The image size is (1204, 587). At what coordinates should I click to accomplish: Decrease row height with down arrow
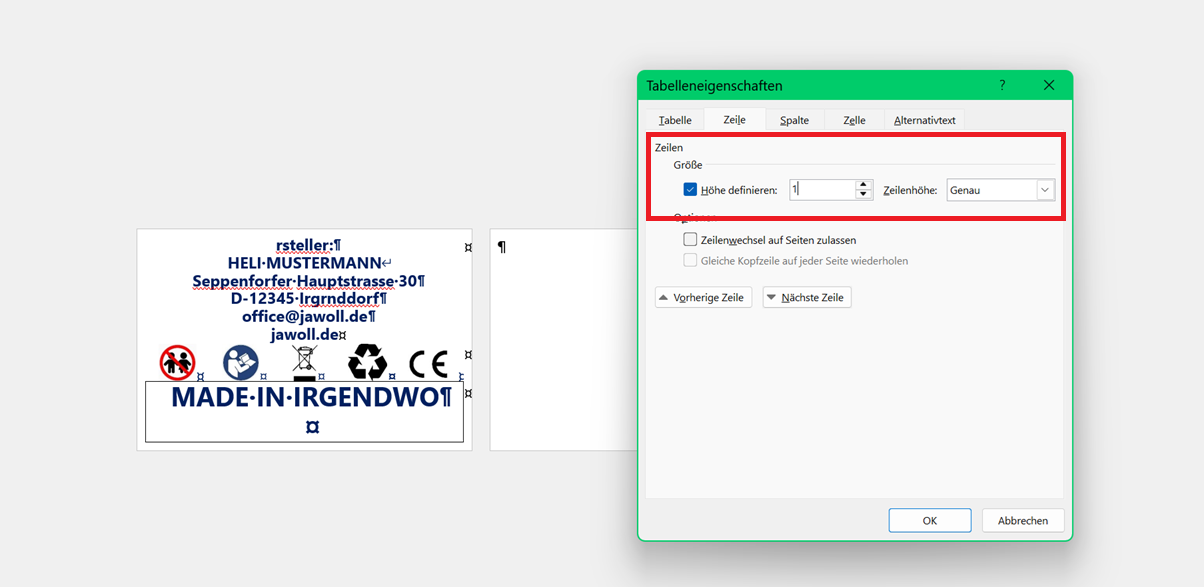[864, 194]
